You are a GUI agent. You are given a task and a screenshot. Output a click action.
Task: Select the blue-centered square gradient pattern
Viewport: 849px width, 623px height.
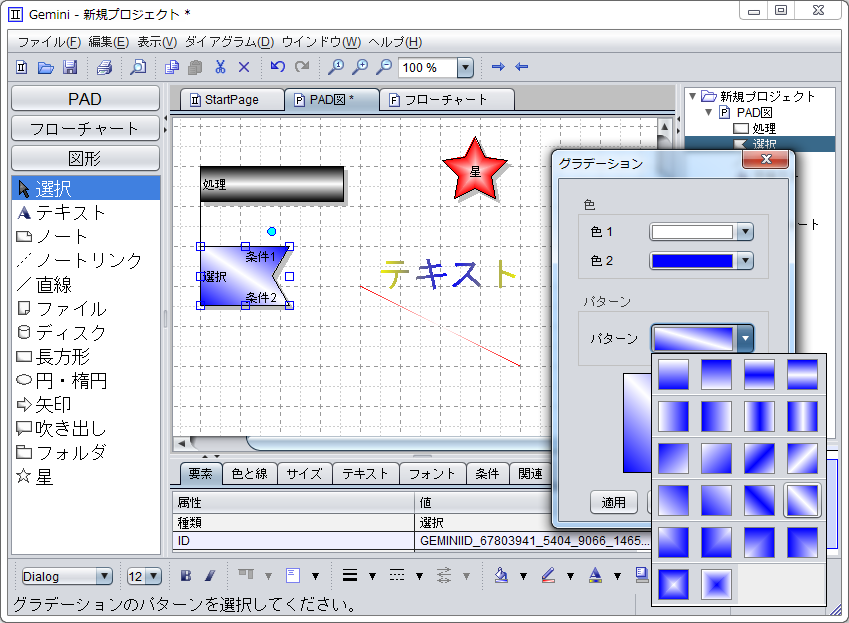(716, 584)
